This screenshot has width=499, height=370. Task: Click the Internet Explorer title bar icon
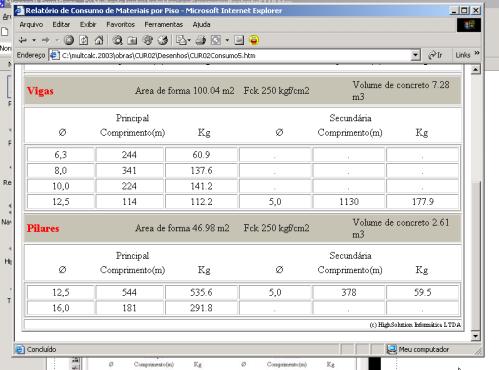[19, 10]
